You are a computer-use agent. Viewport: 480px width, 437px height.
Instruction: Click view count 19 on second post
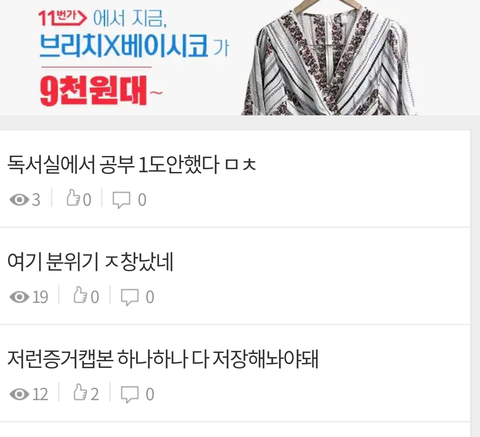click(40, 297)
